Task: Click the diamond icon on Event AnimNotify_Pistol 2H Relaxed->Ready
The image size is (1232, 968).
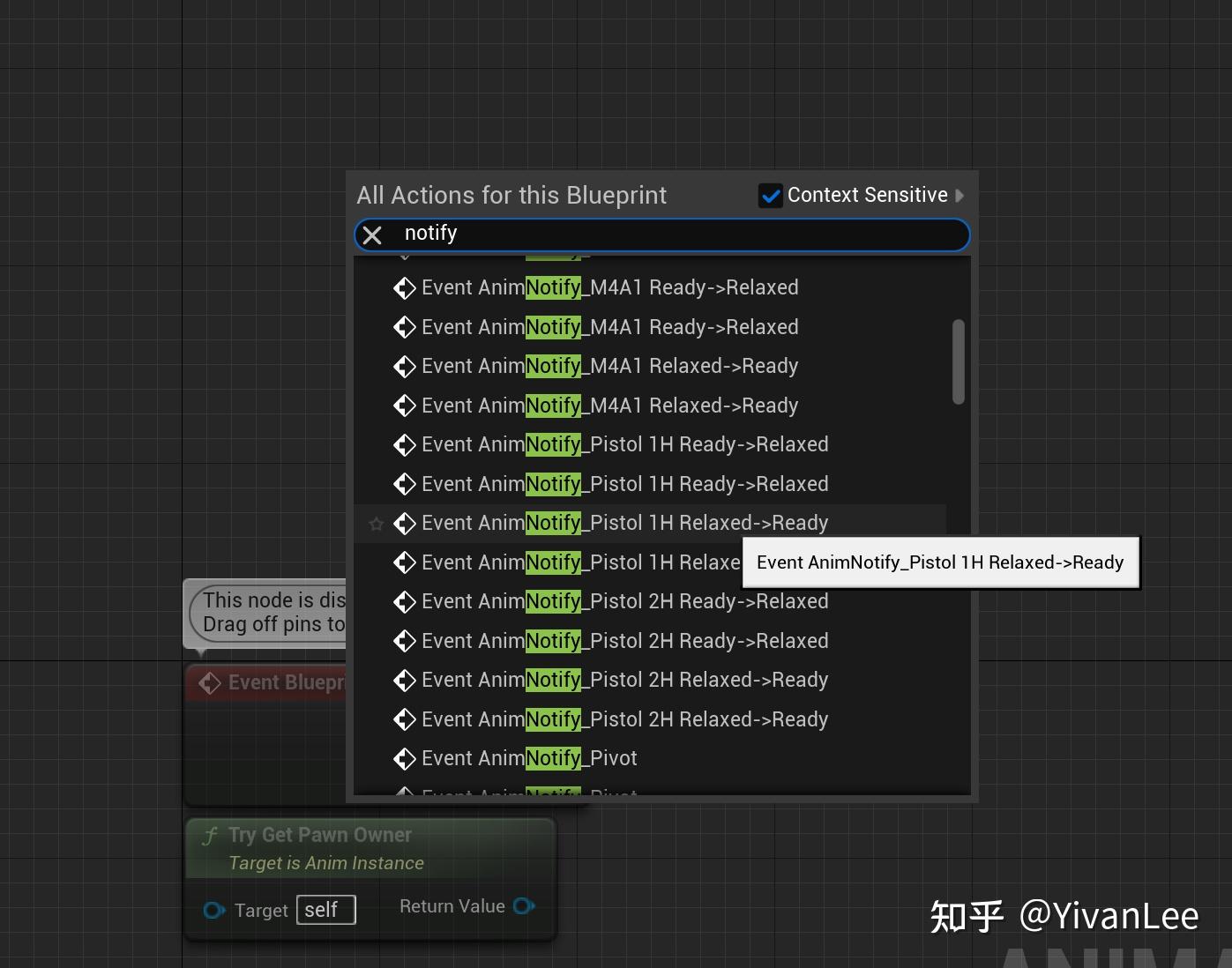Action: pyautogui.click(x=405, y=680)
